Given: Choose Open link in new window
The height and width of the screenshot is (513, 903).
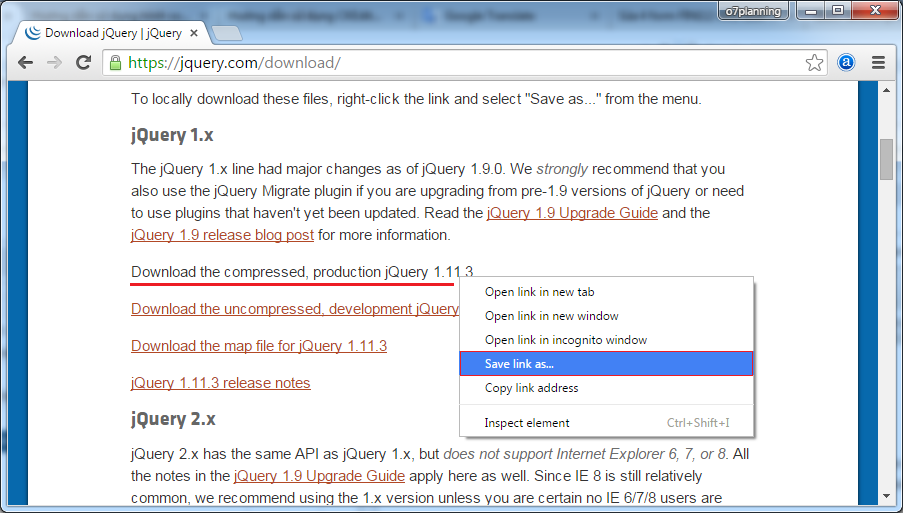Looking at the screenshot, I should (606, 316).
